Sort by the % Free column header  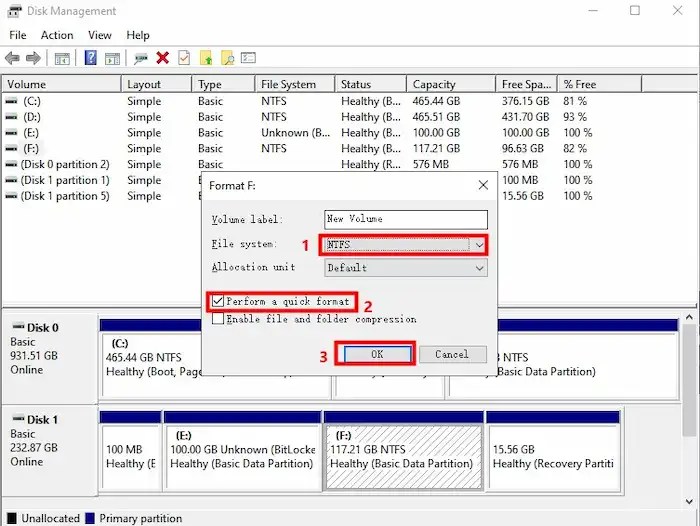[x=600, y=84]
